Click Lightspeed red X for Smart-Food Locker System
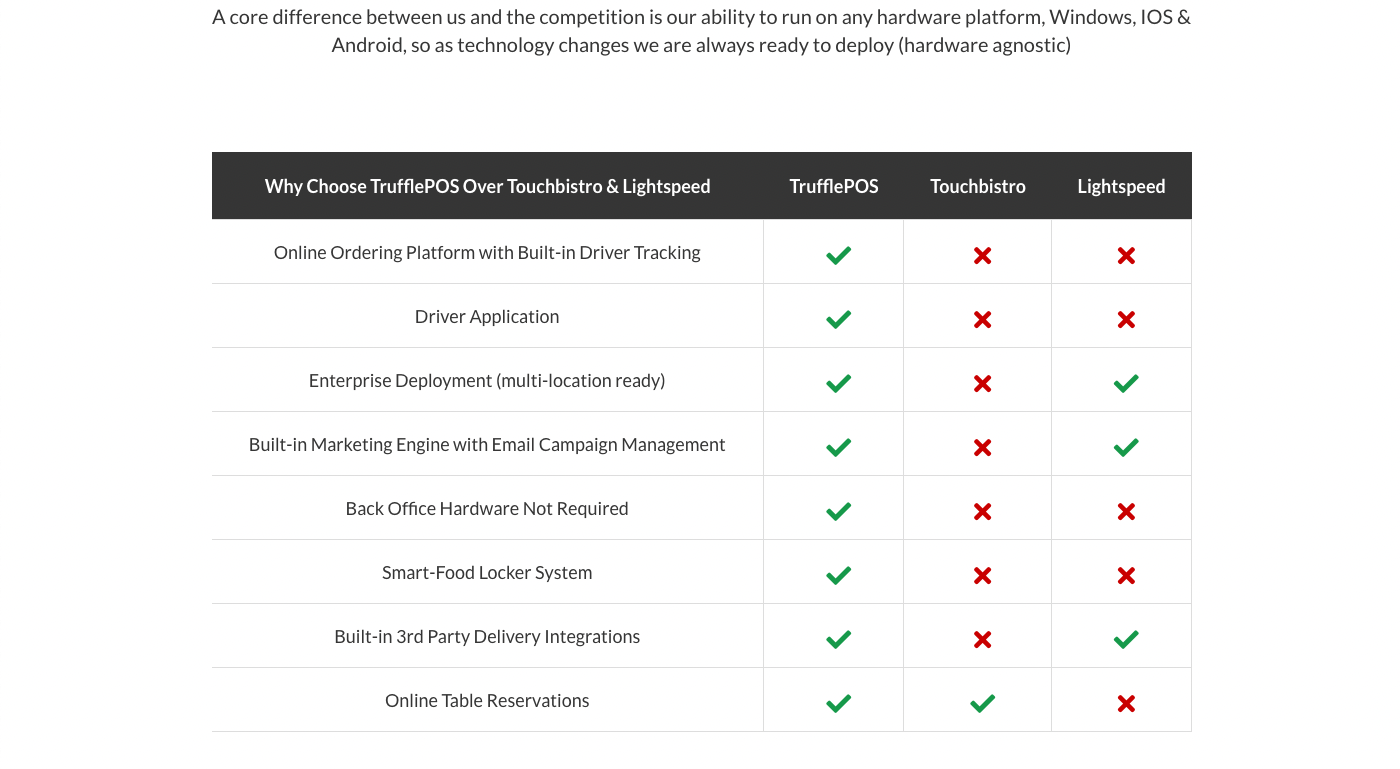 coord(1126,575)
